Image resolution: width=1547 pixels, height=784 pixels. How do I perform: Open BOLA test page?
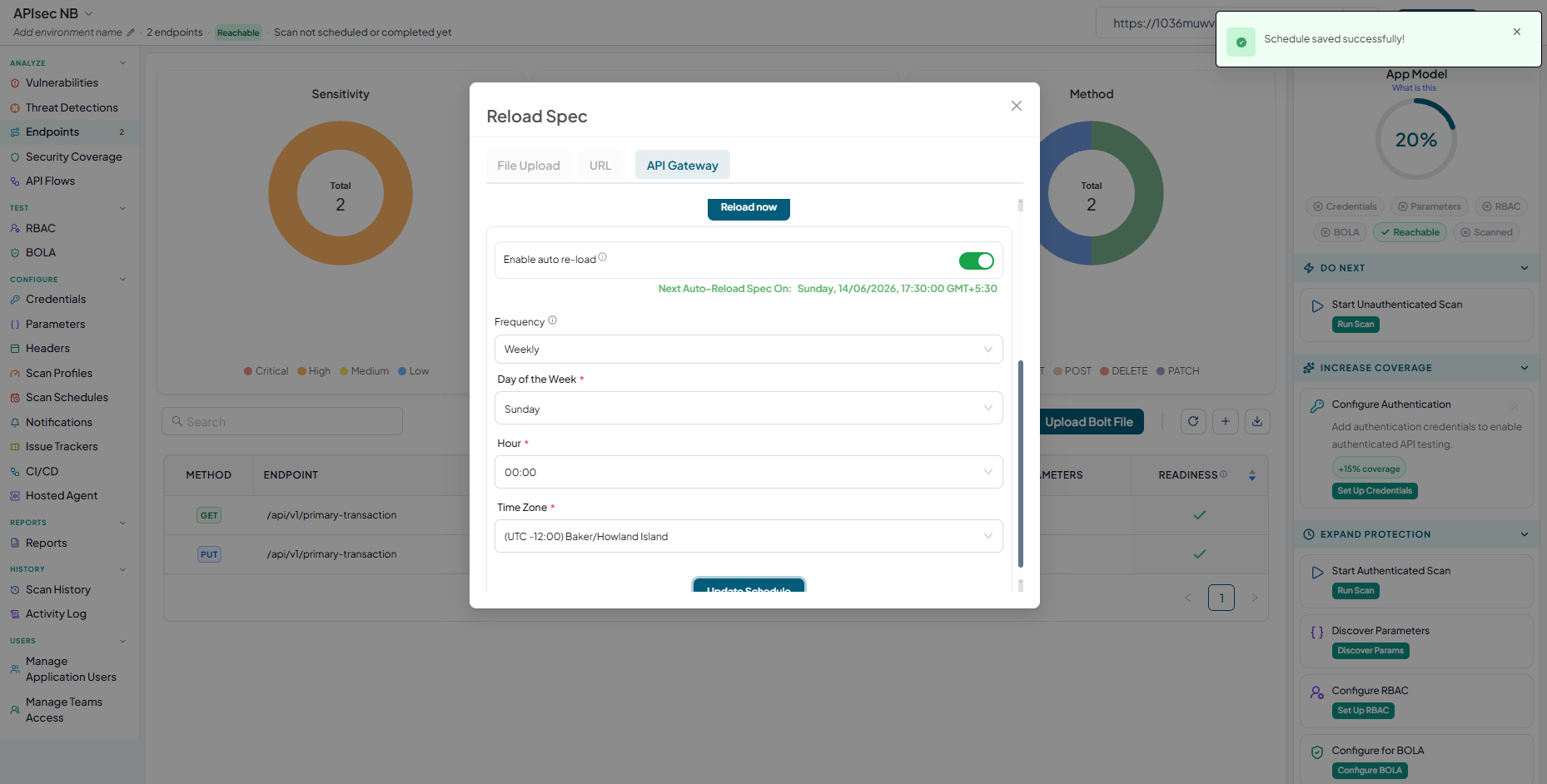click(x=40, y=253)
